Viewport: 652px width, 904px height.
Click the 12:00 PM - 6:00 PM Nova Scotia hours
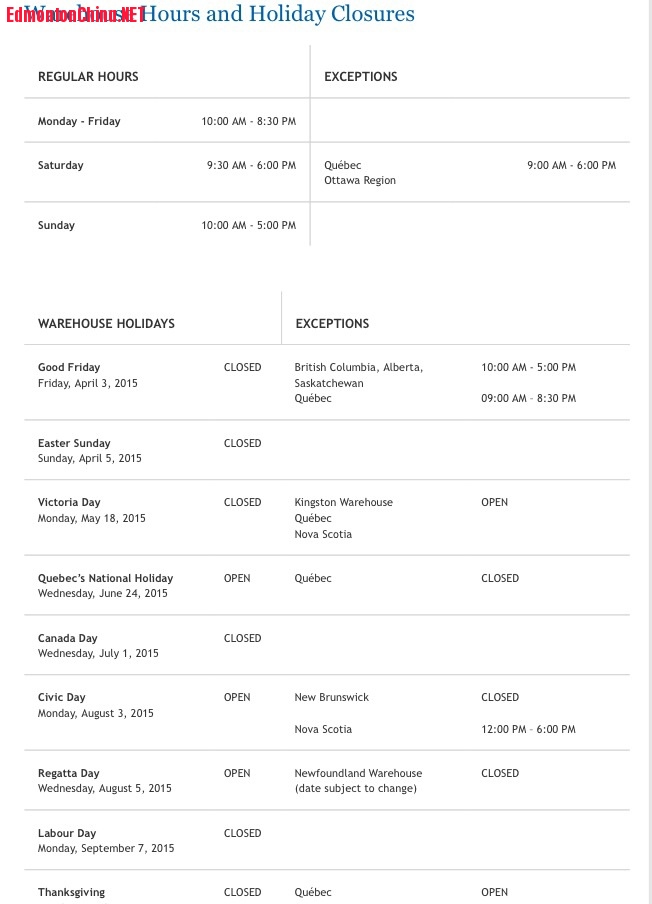tap(528, 730)
